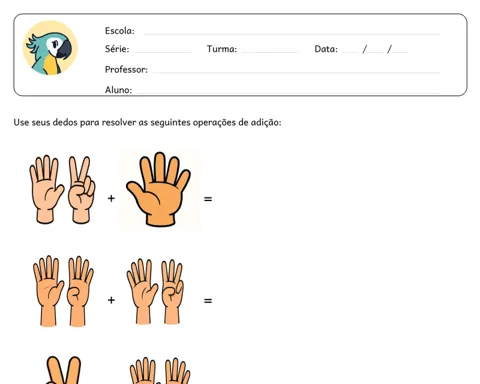Click the Professor blank line
Image resolution: width=480 pixels, height=384 pixels.
(296, 72)
